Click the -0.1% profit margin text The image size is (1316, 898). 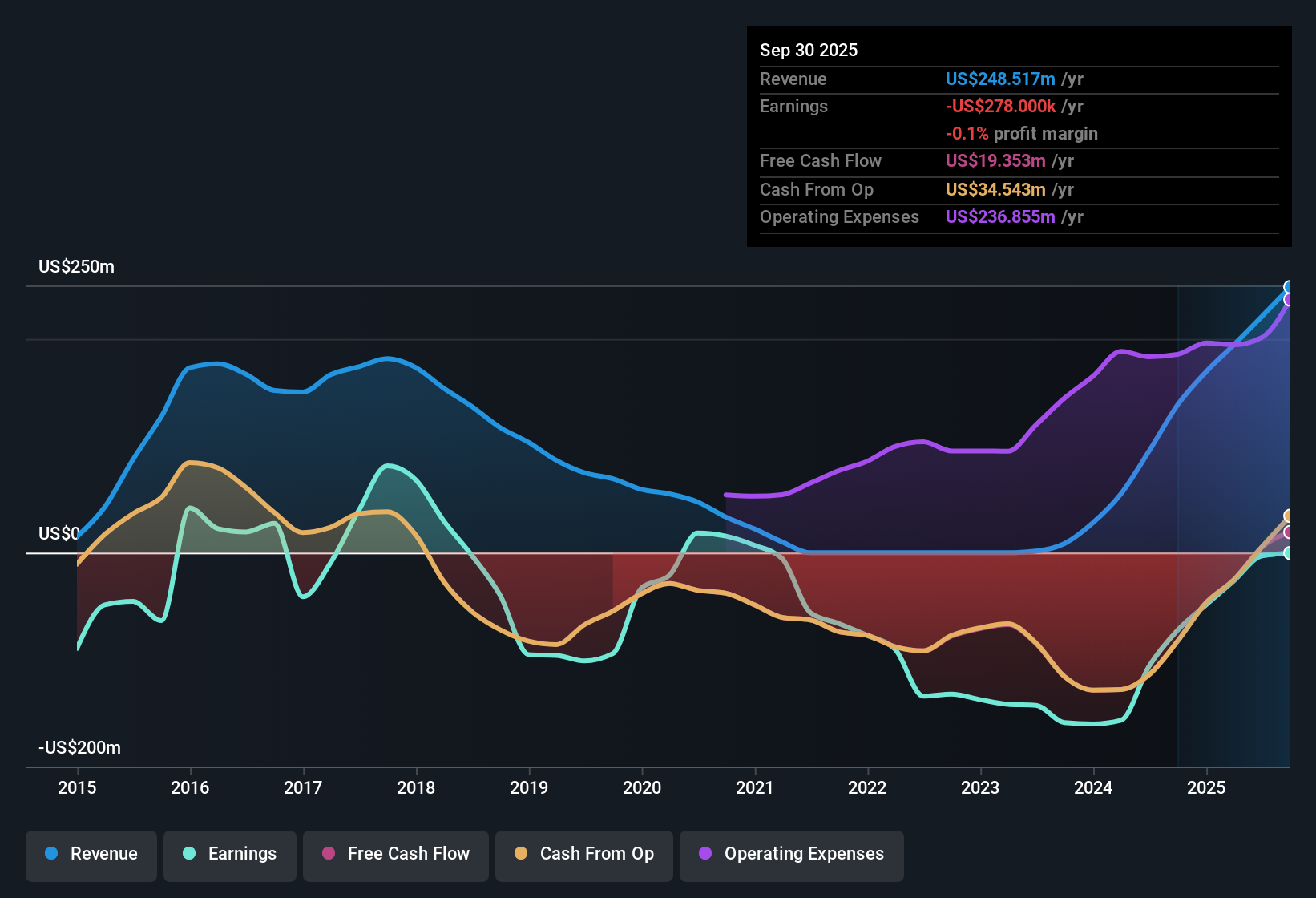pos(1022,134)
